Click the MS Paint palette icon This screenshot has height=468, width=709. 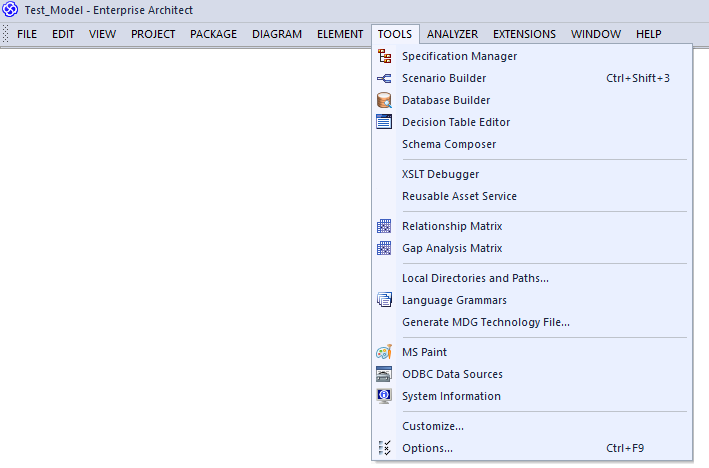[384, 352]
